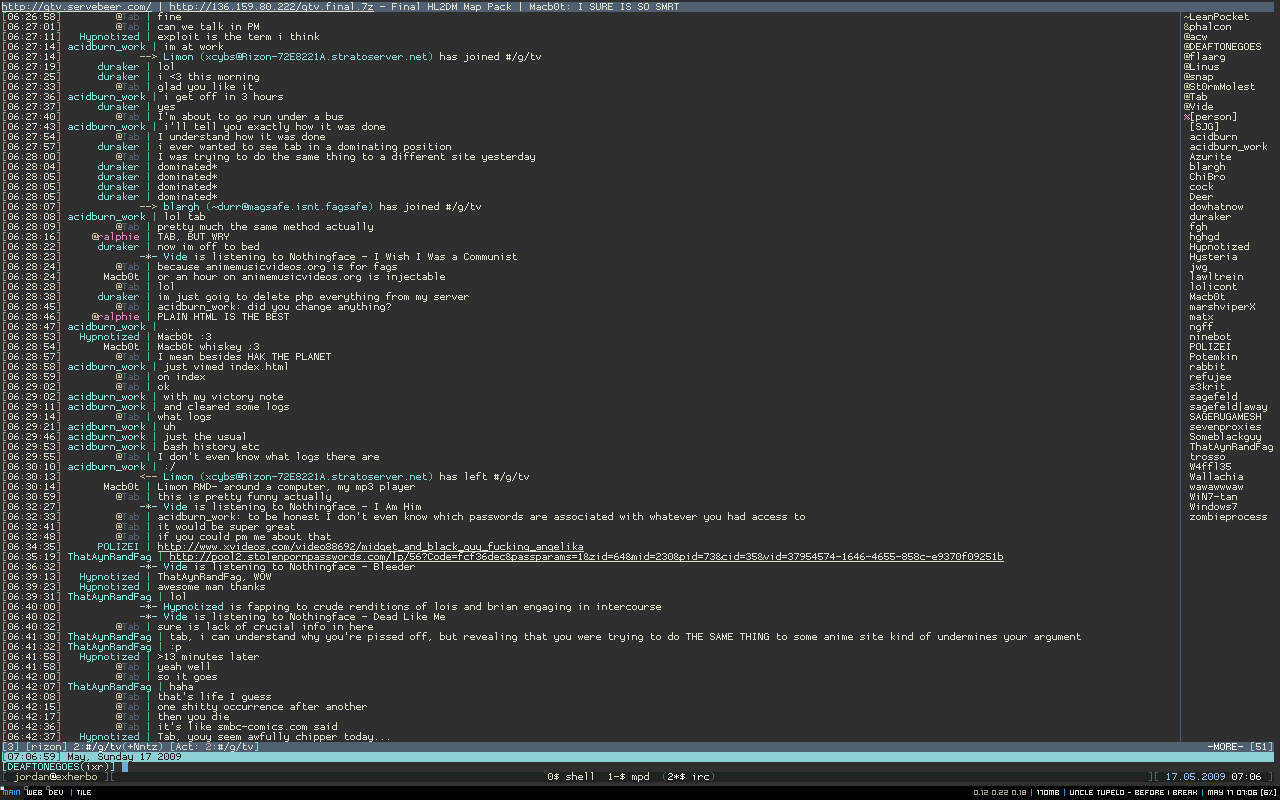
Task: Click the '17.05.2009 07:06' screen clock
Action: pyautogui.click(x=1213, y=776)
